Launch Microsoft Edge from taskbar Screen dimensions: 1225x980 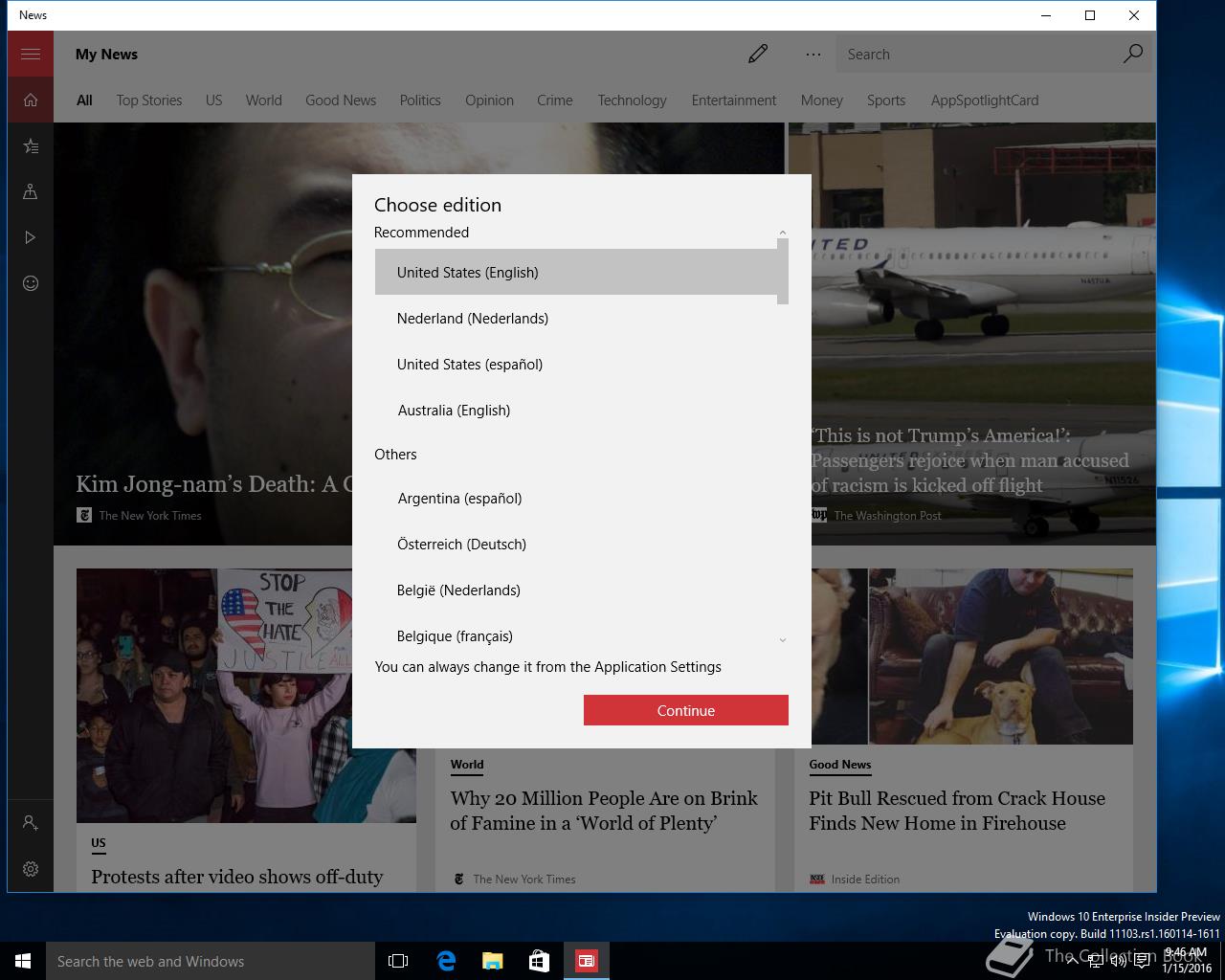pos(446,961)
